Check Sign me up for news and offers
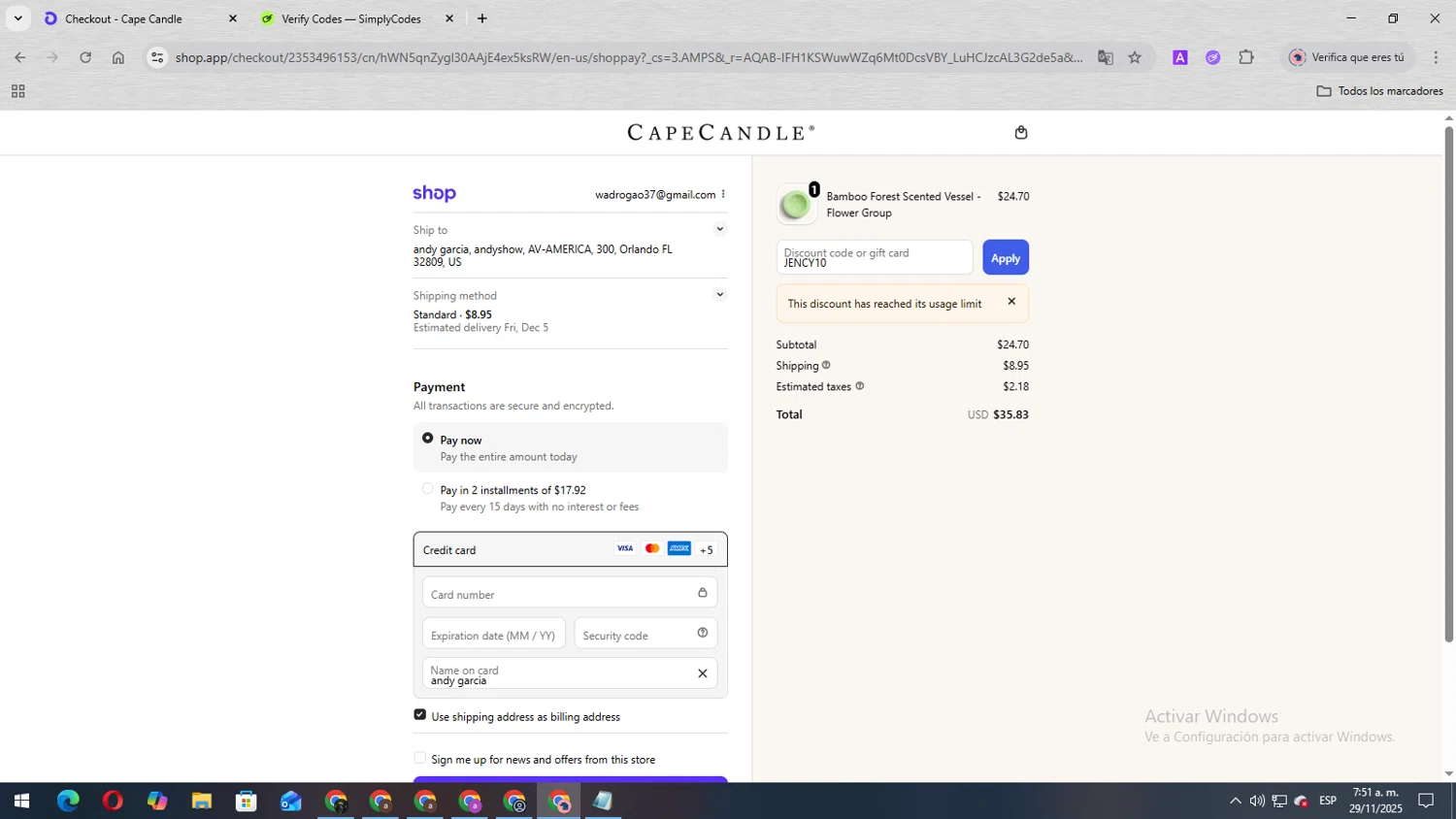This screenshot has width=1456, height=819. [x=420, y=758]
